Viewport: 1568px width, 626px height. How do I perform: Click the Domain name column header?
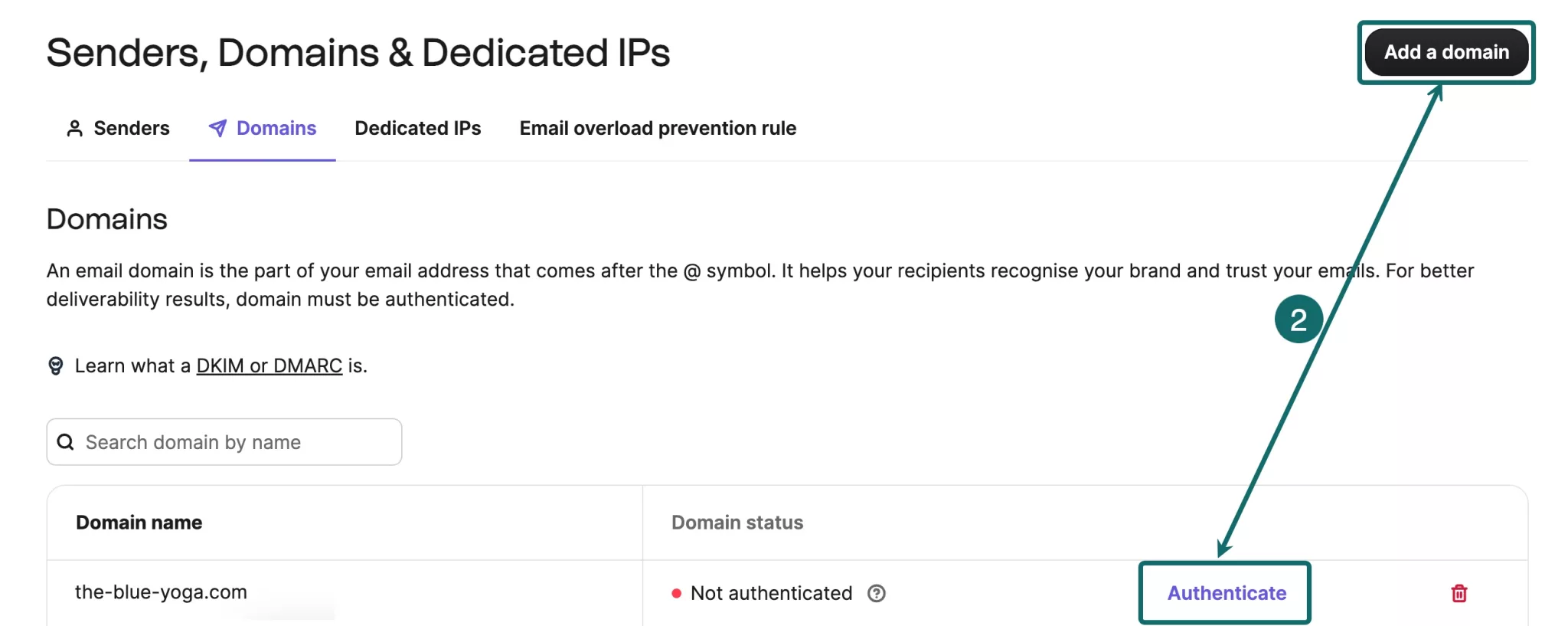click(x=139, y=523)
